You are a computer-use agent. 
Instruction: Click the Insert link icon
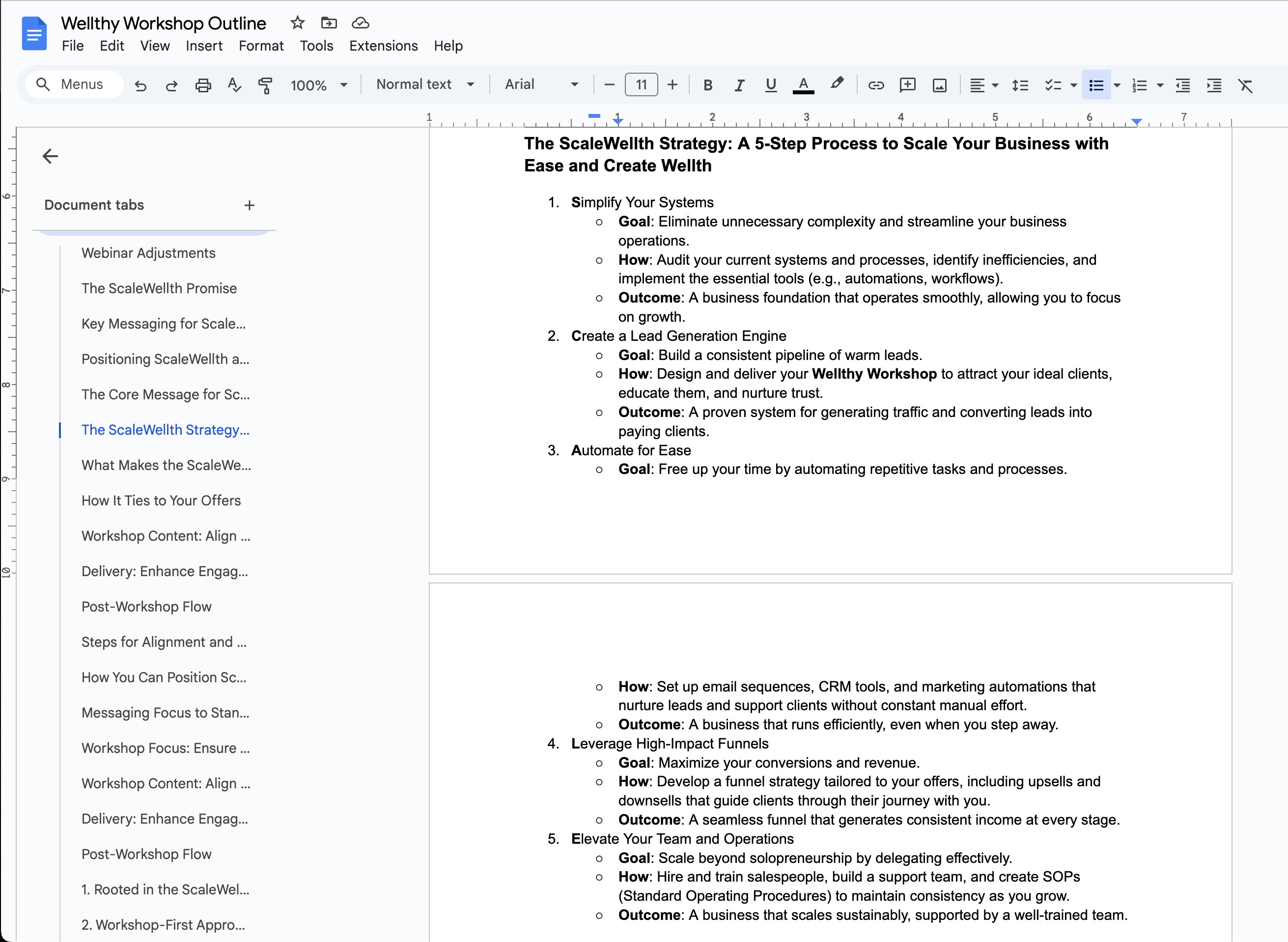[x=876, y=85]
